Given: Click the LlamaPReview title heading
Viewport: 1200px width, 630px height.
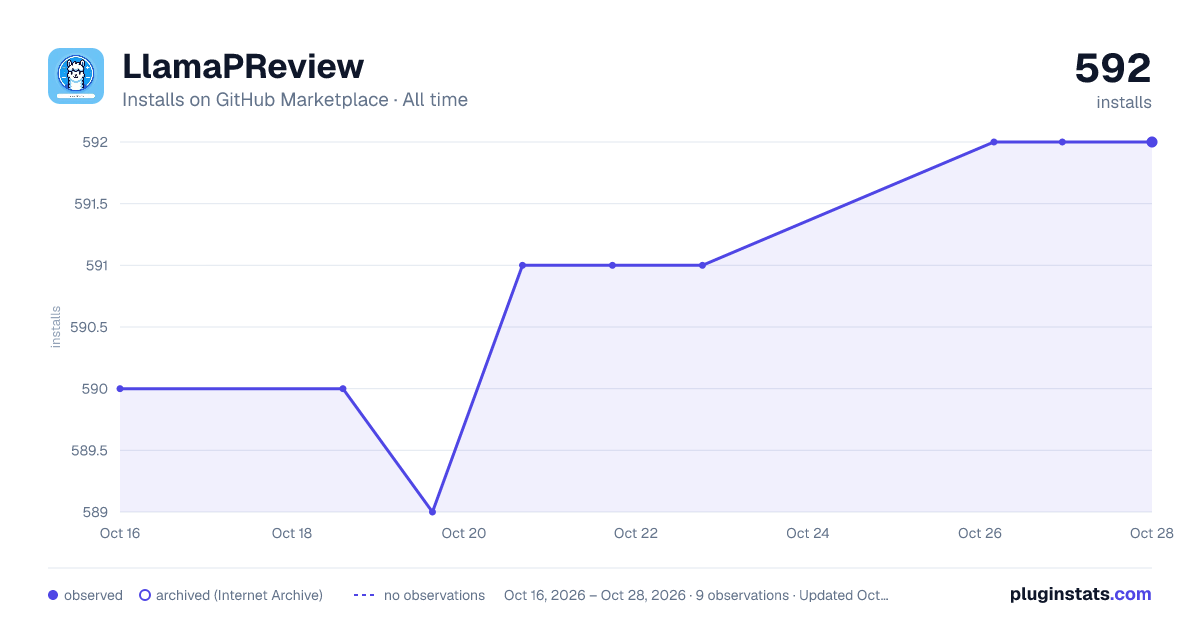Looking at the screenshot, I should (x=243, y=67).
